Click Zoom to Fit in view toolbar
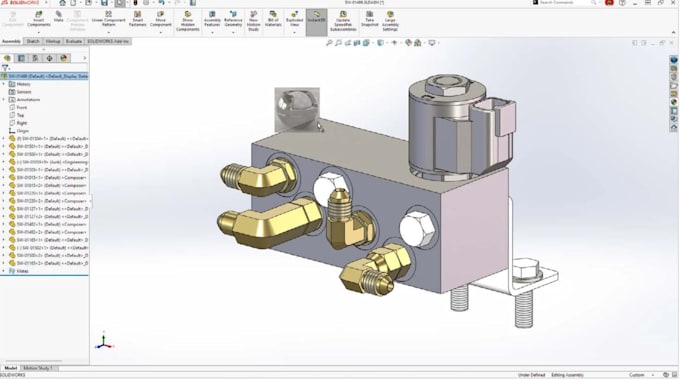This screenshot has width=680, height=383. click(329, 43)
